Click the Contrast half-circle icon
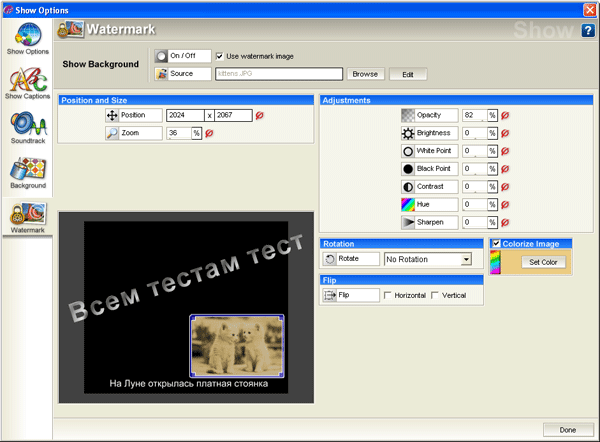The width and height of the screenshot is (600, 442). click(408, 187)
